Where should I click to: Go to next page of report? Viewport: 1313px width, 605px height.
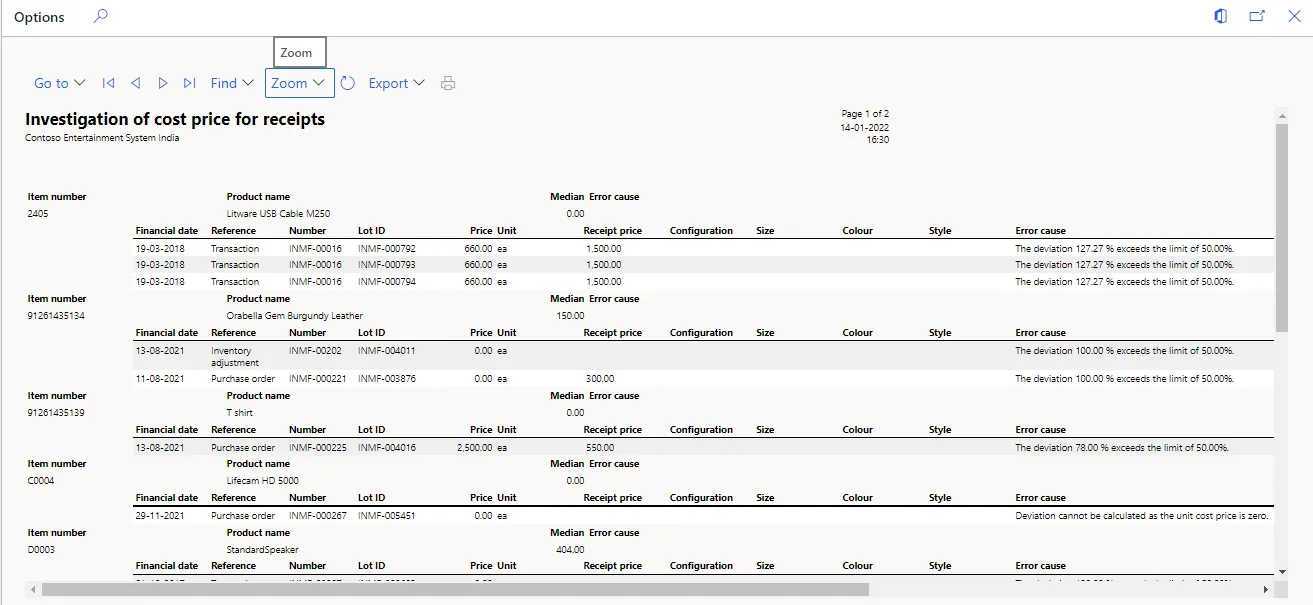(163, 83)
